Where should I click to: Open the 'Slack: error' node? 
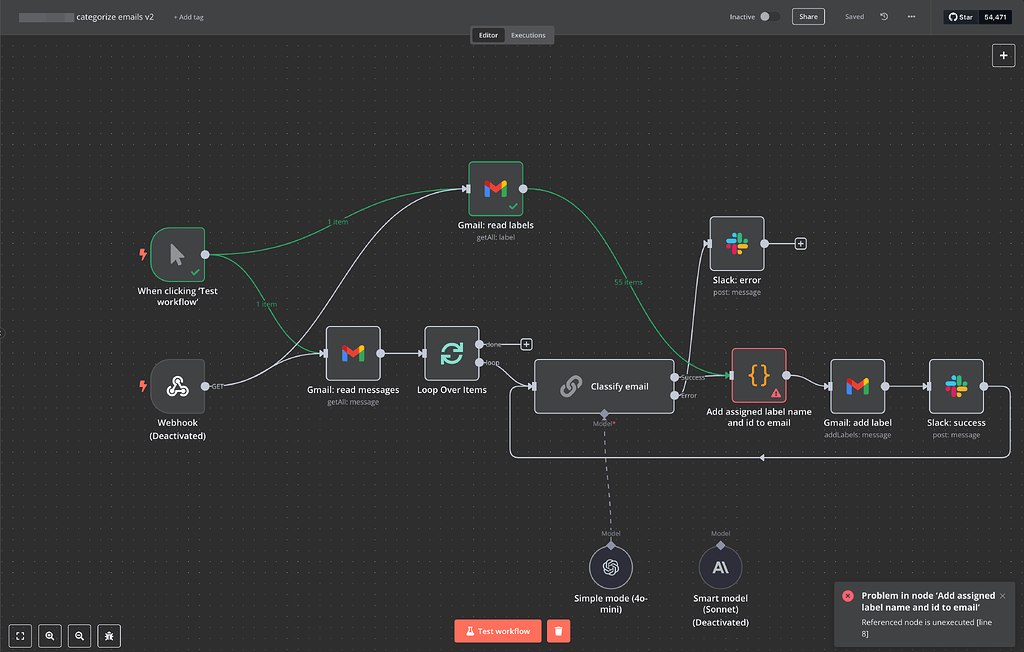(737, 243)
